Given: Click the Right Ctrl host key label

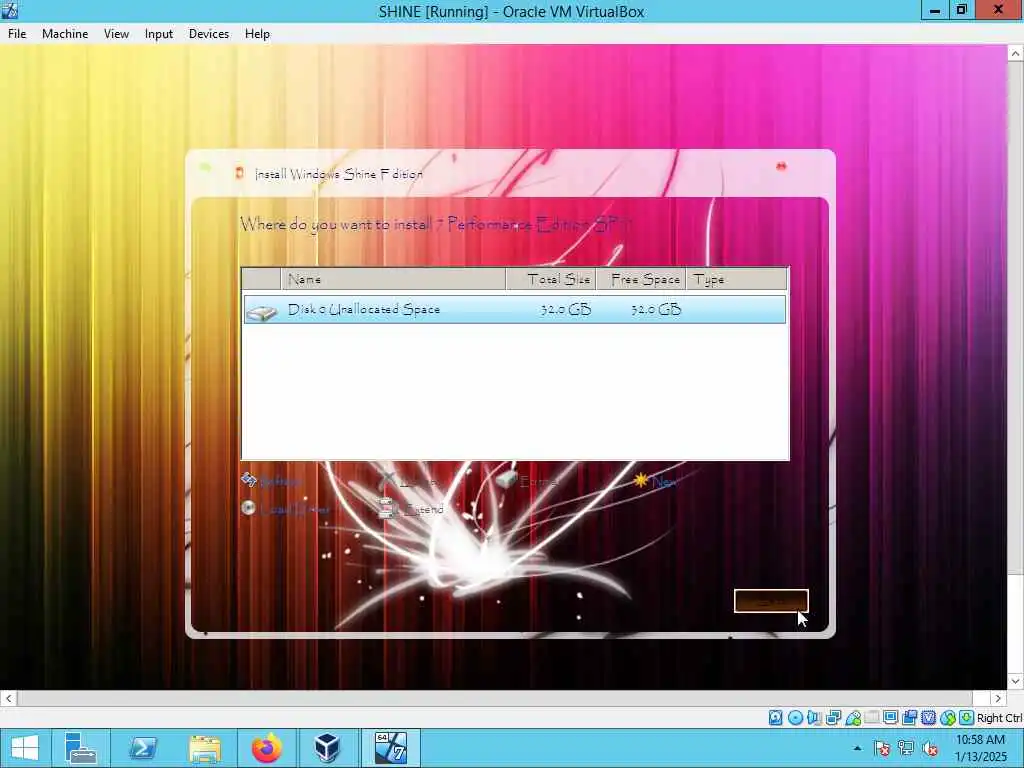Looking at the screenshot, I should pos(999,718).
